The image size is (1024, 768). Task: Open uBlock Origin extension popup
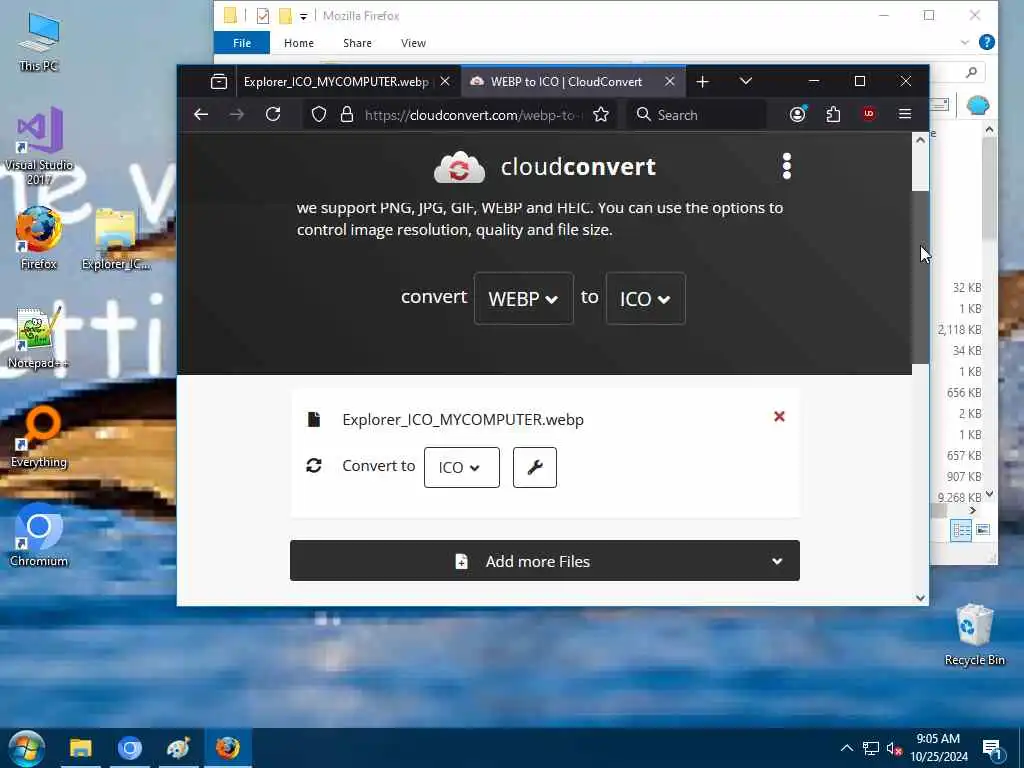[x=869, y=114]
